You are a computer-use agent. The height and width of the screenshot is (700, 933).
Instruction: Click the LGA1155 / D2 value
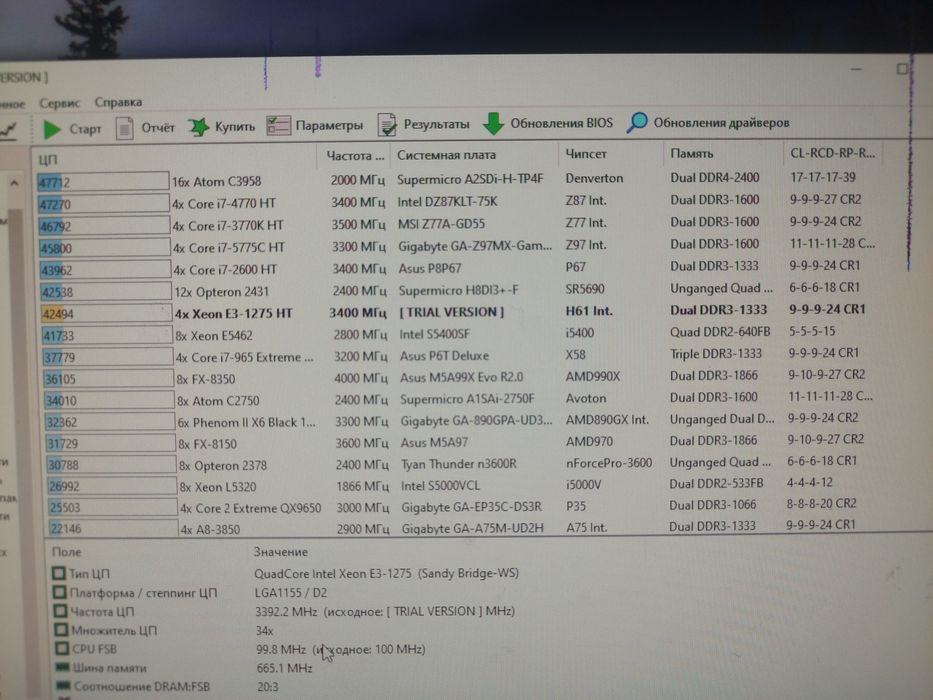(291, 592)
